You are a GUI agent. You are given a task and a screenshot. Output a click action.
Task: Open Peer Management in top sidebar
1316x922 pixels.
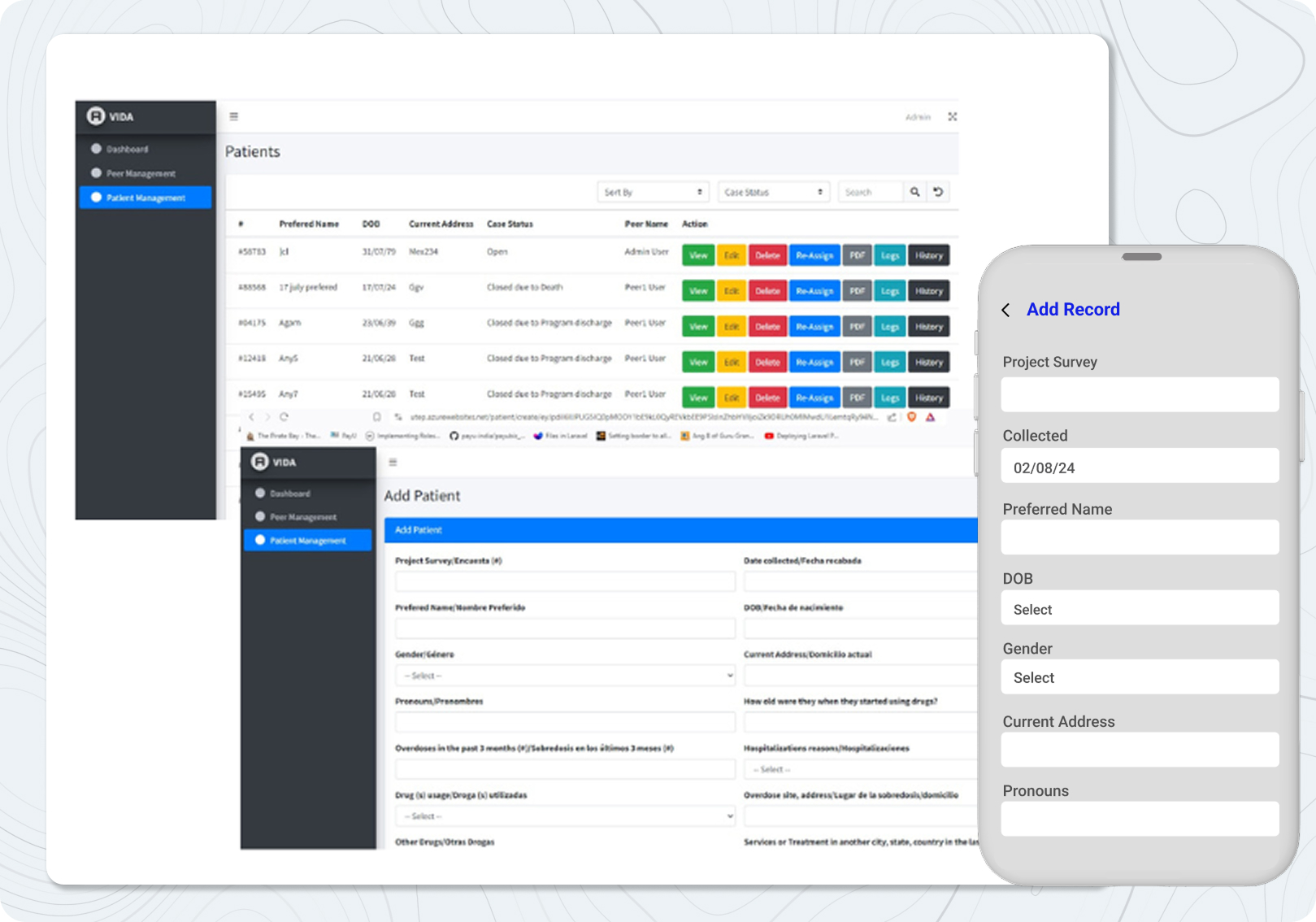141,173
